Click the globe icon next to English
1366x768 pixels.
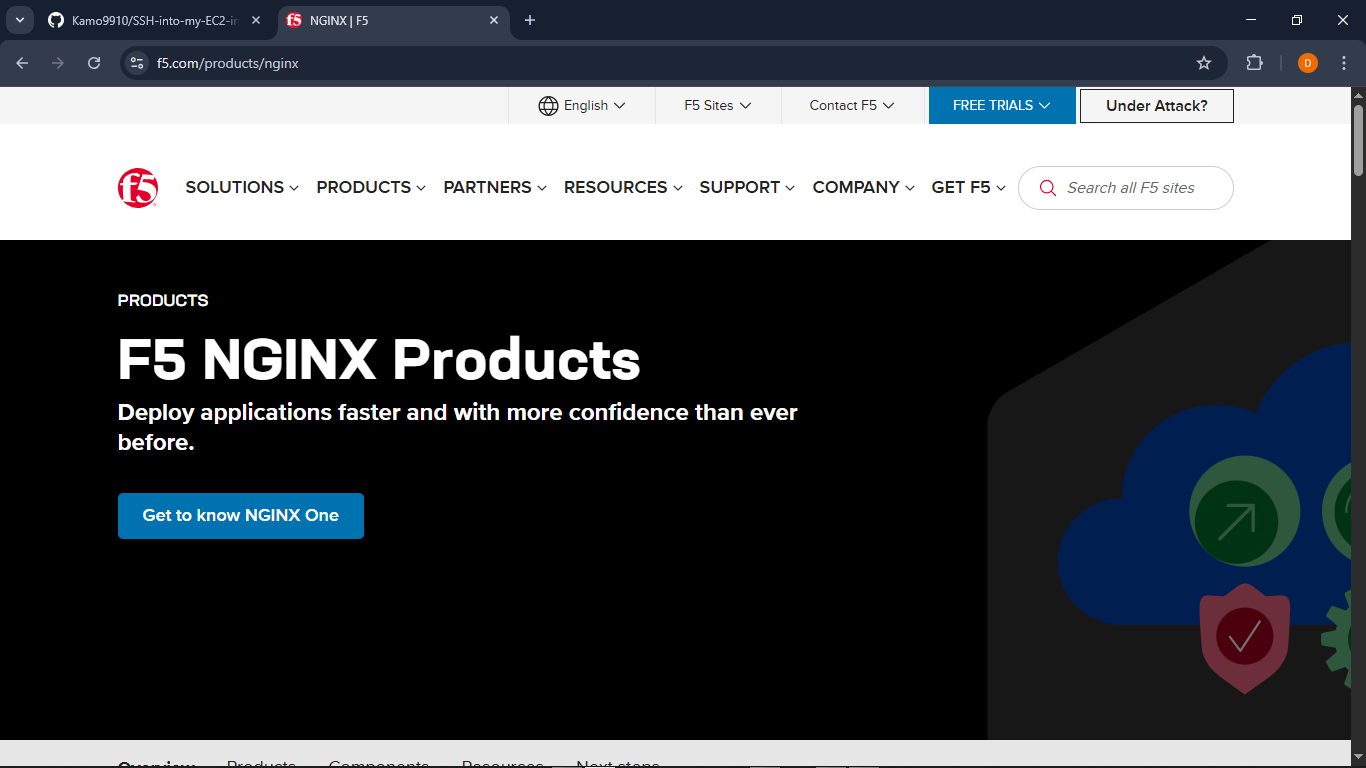click(547, 105)
